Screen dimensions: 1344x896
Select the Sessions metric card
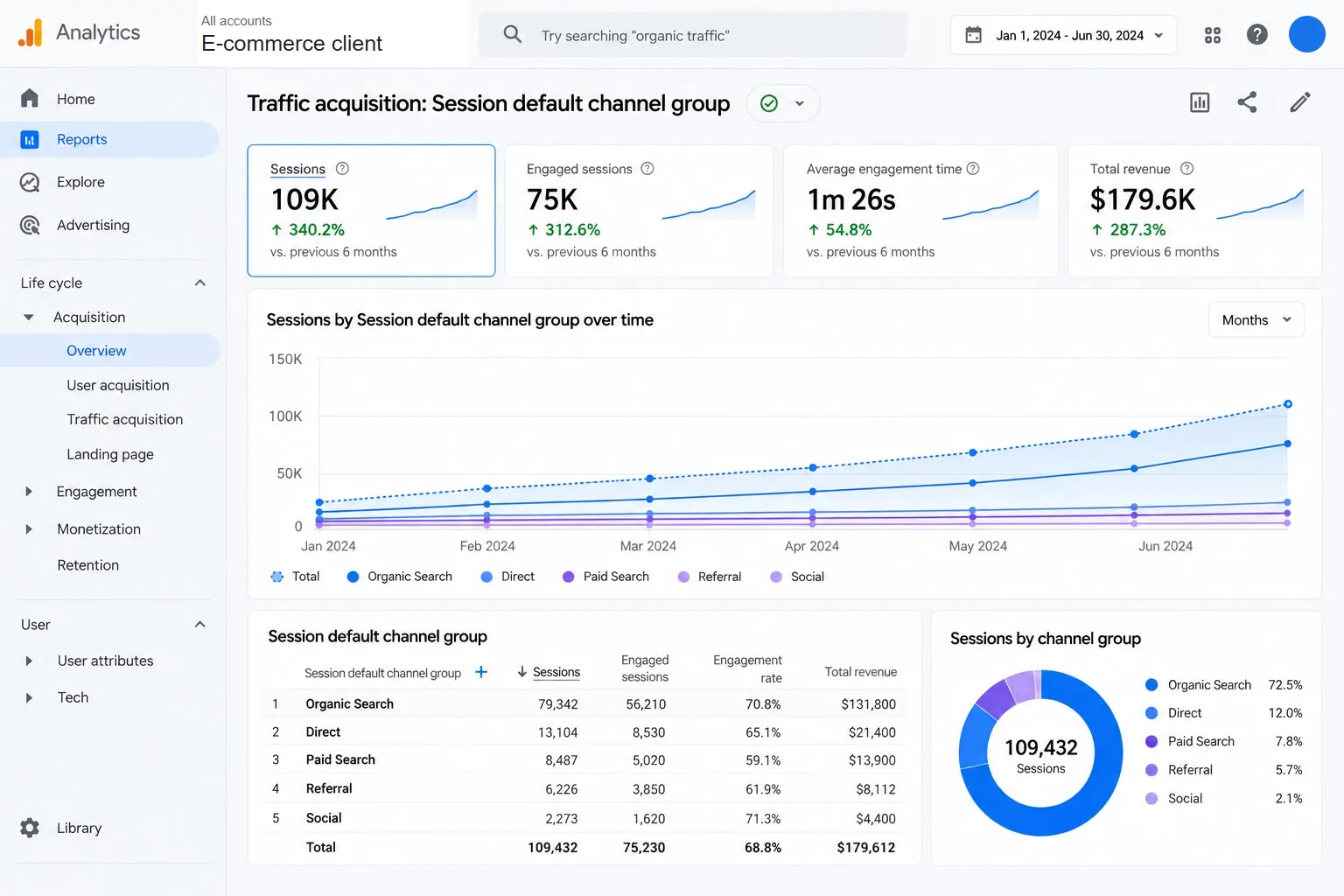[x=371, y=211]
